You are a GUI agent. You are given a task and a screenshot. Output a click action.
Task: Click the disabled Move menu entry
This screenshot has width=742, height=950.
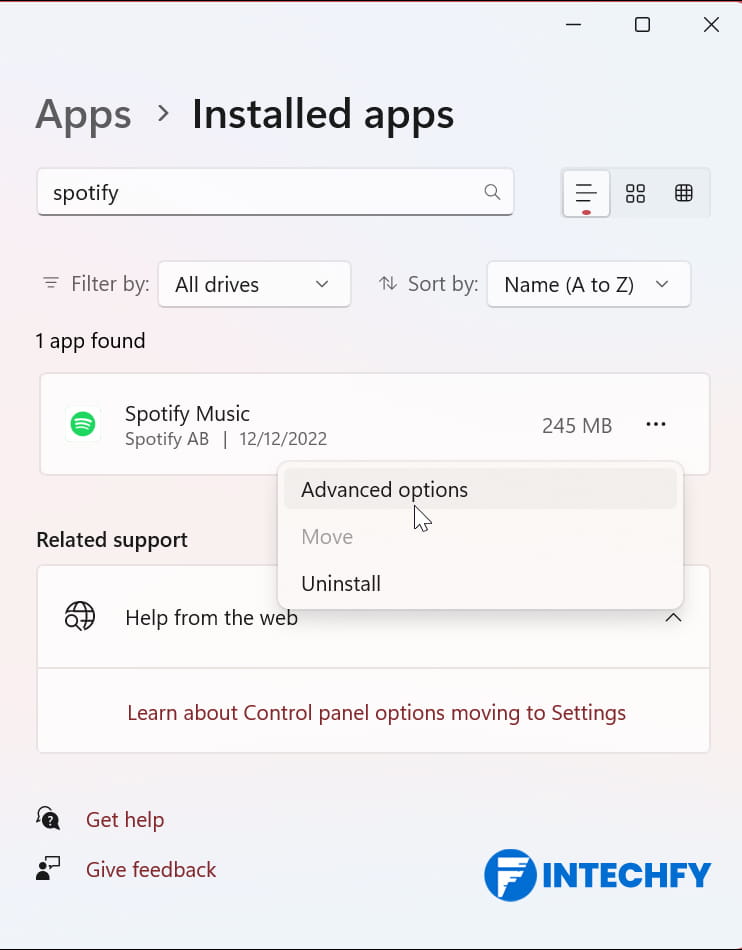(x=480, y=536)
